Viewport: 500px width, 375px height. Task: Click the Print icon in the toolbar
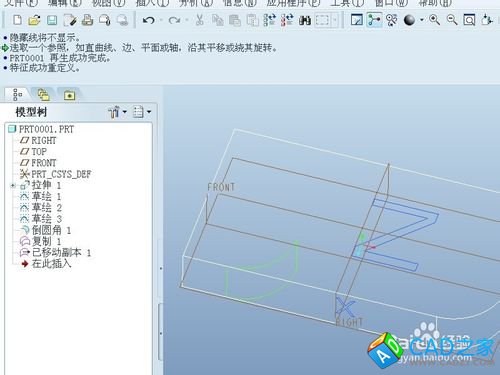tap(87, 20)
